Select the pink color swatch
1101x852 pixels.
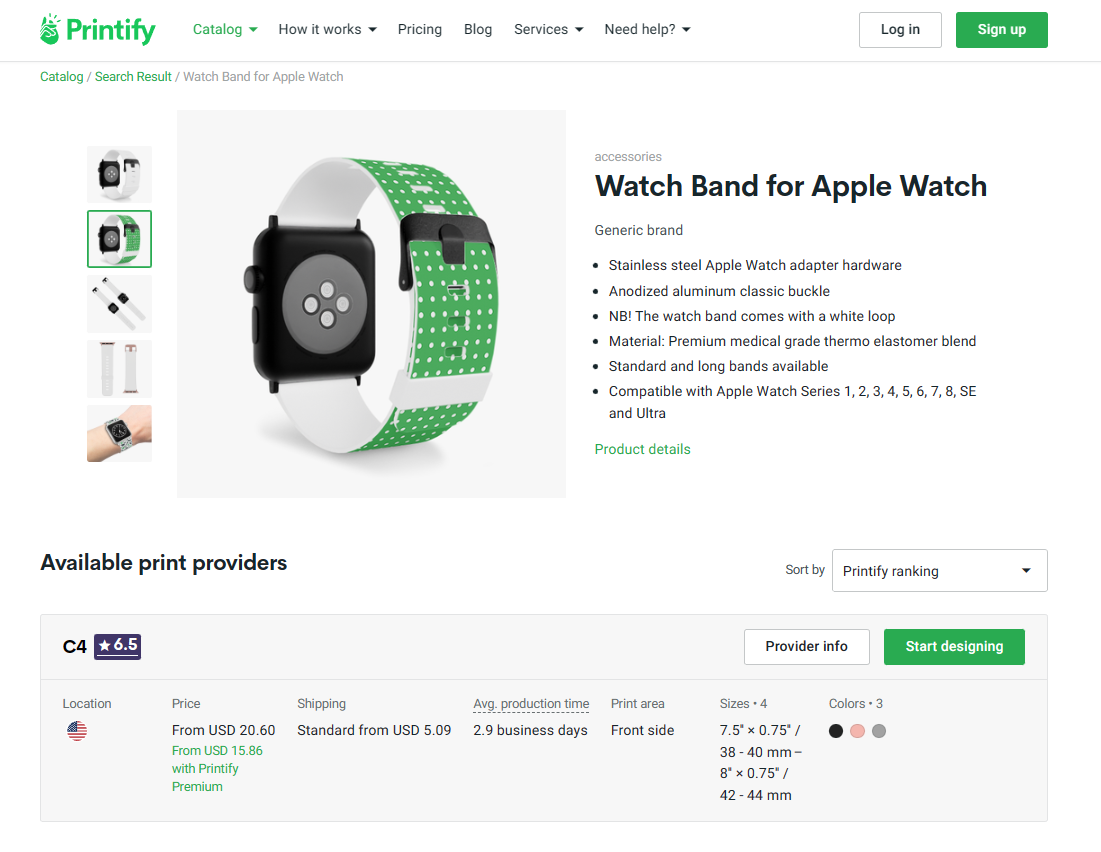click(x=857, y=731)
